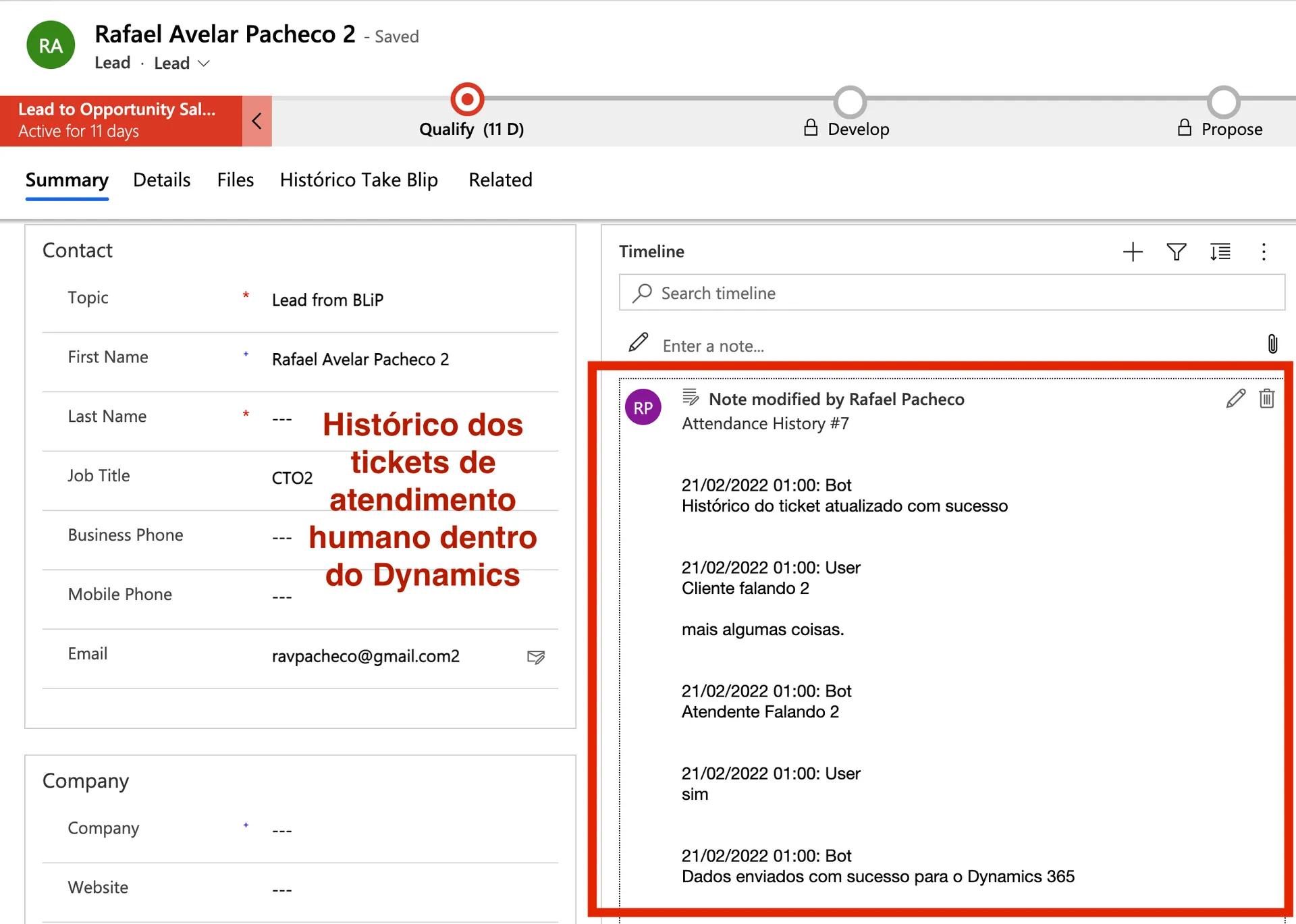Delete the Attendance History #7 note

tap(1267, 399)
